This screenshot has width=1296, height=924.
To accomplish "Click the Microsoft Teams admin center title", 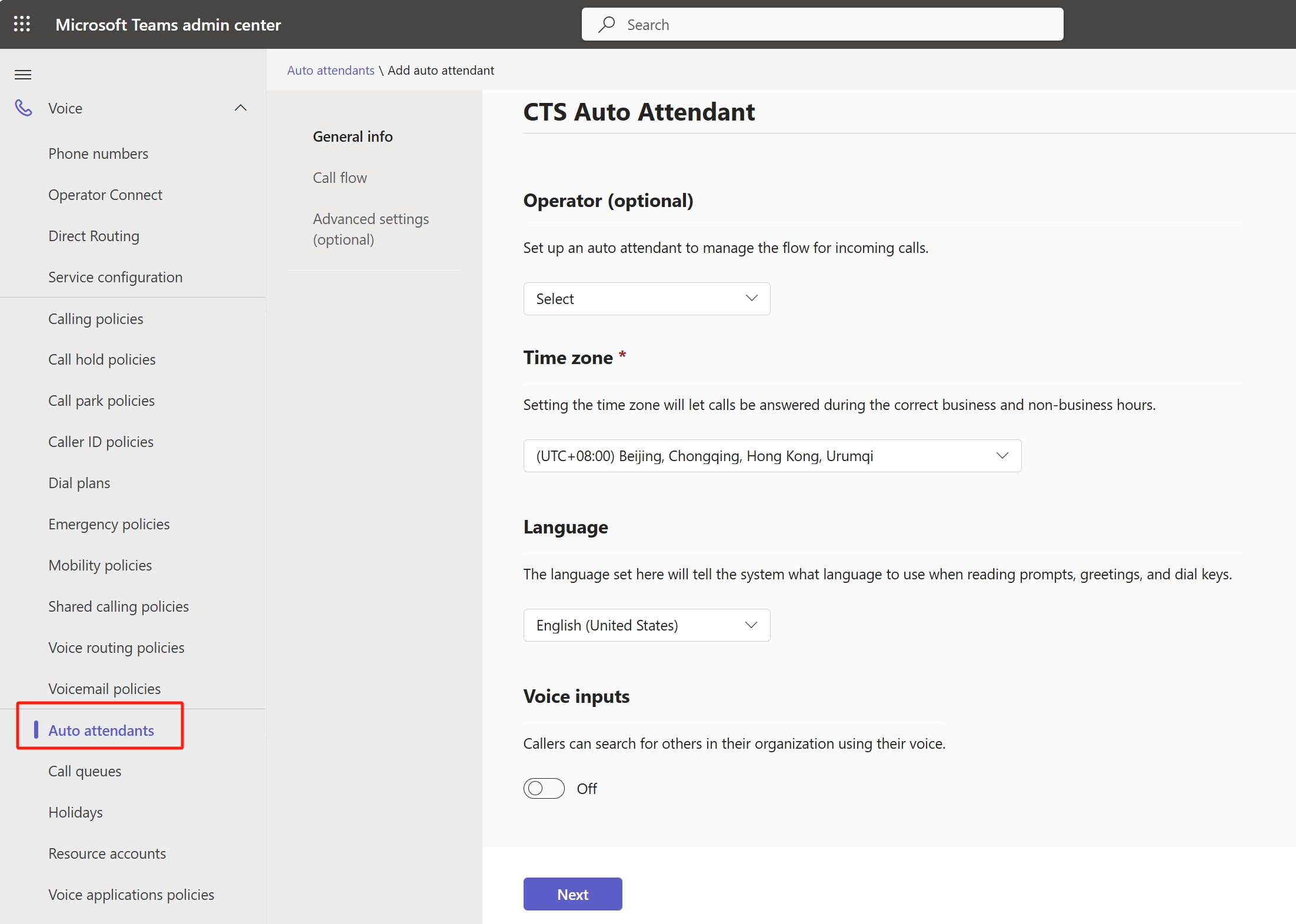I will [168, 25].
